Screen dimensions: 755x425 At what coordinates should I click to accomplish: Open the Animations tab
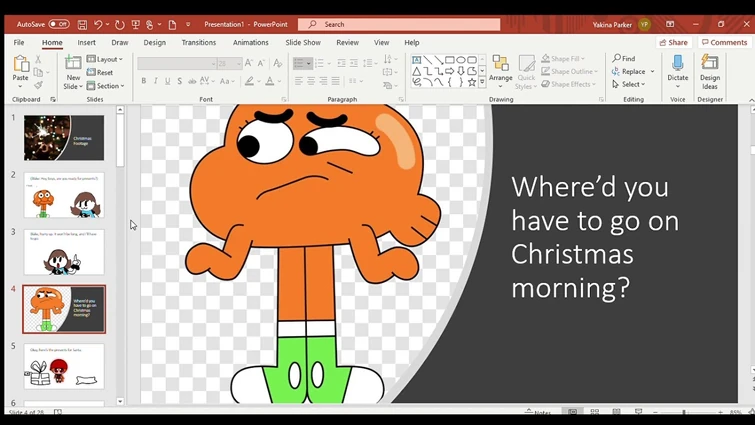coord(251,42)
